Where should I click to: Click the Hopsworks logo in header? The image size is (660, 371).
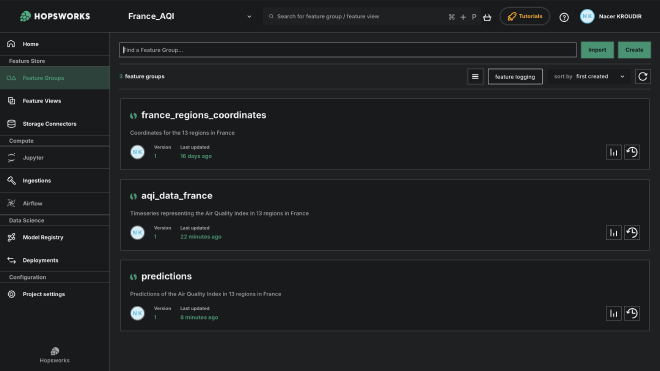(x=55, y=16)
